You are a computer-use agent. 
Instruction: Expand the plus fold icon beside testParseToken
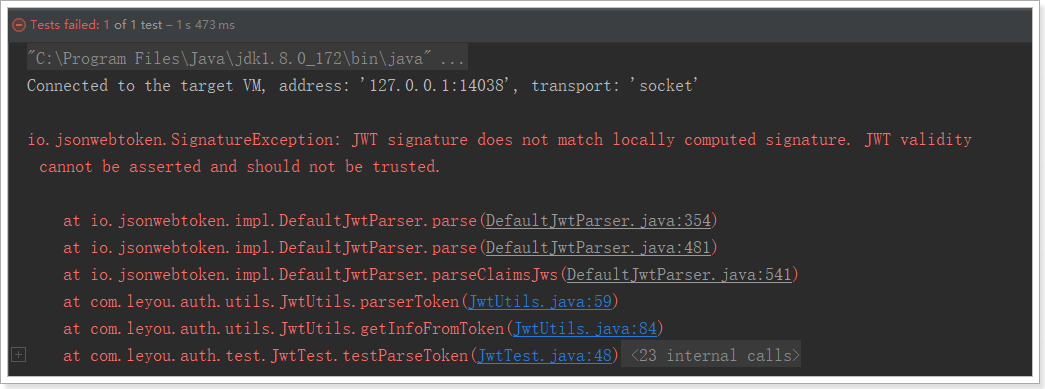click(19, 356)
